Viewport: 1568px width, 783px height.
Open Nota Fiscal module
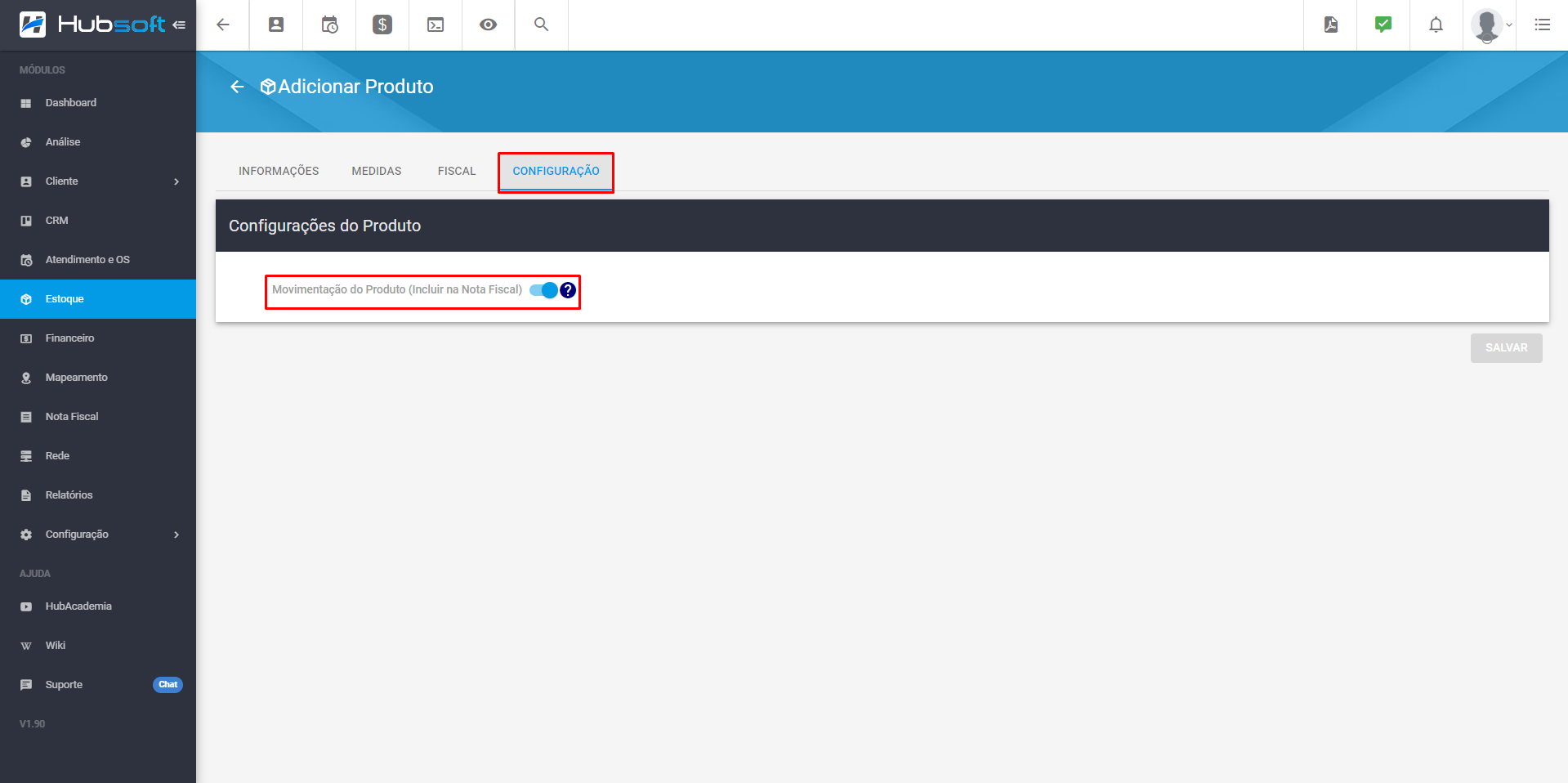pos(98,417)
